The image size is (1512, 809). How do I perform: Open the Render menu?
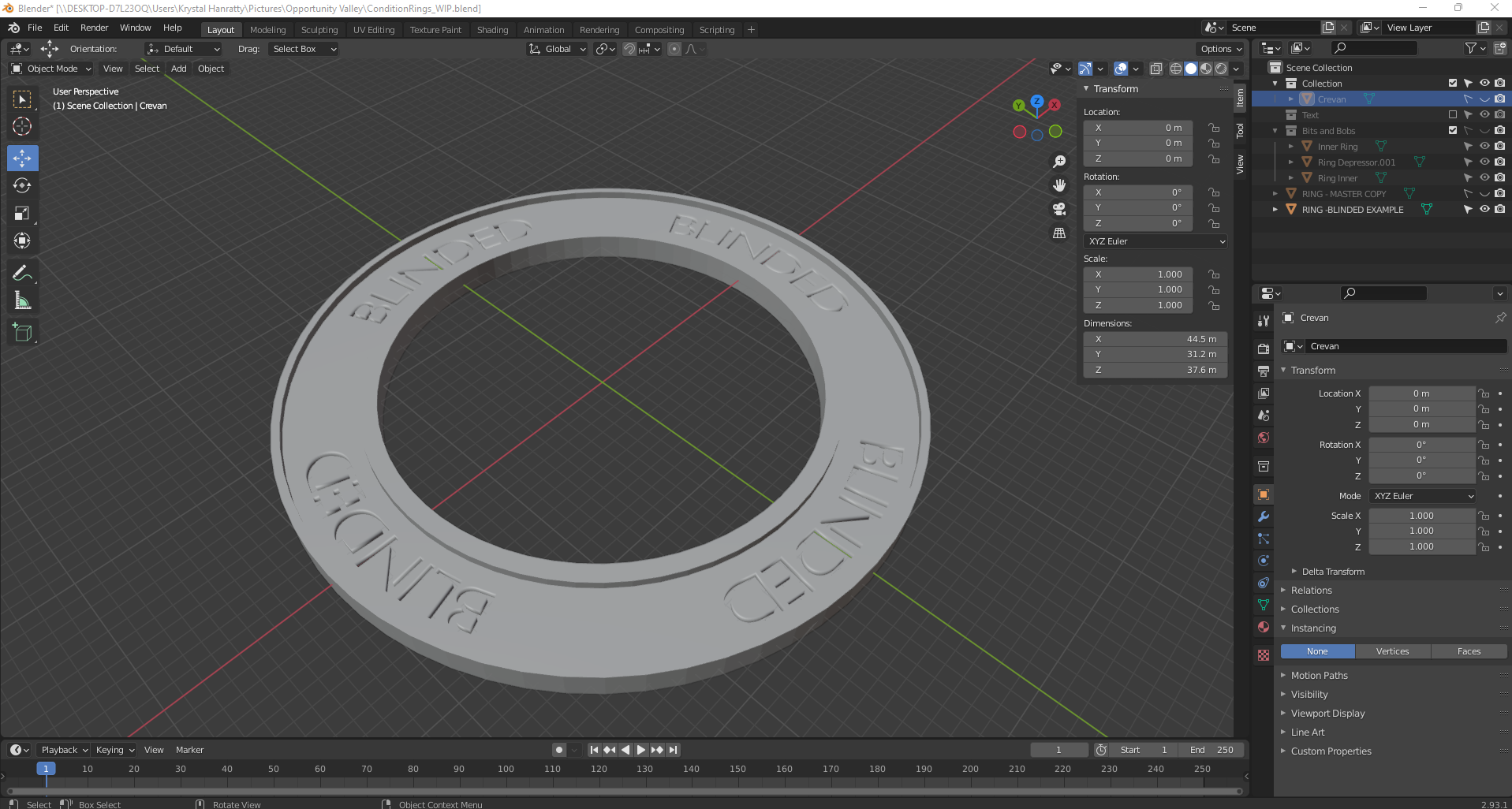(x=94, y=28)
